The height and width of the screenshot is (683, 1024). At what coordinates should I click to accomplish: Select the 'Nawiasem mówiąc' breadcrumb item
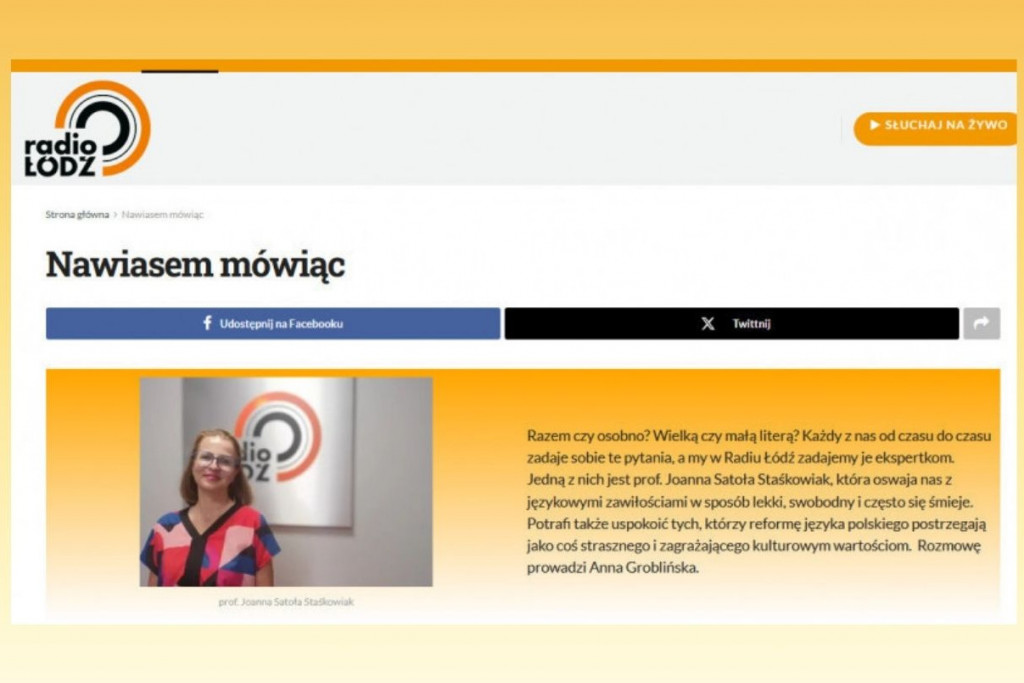pyautogui.click(x=163, y=215)
